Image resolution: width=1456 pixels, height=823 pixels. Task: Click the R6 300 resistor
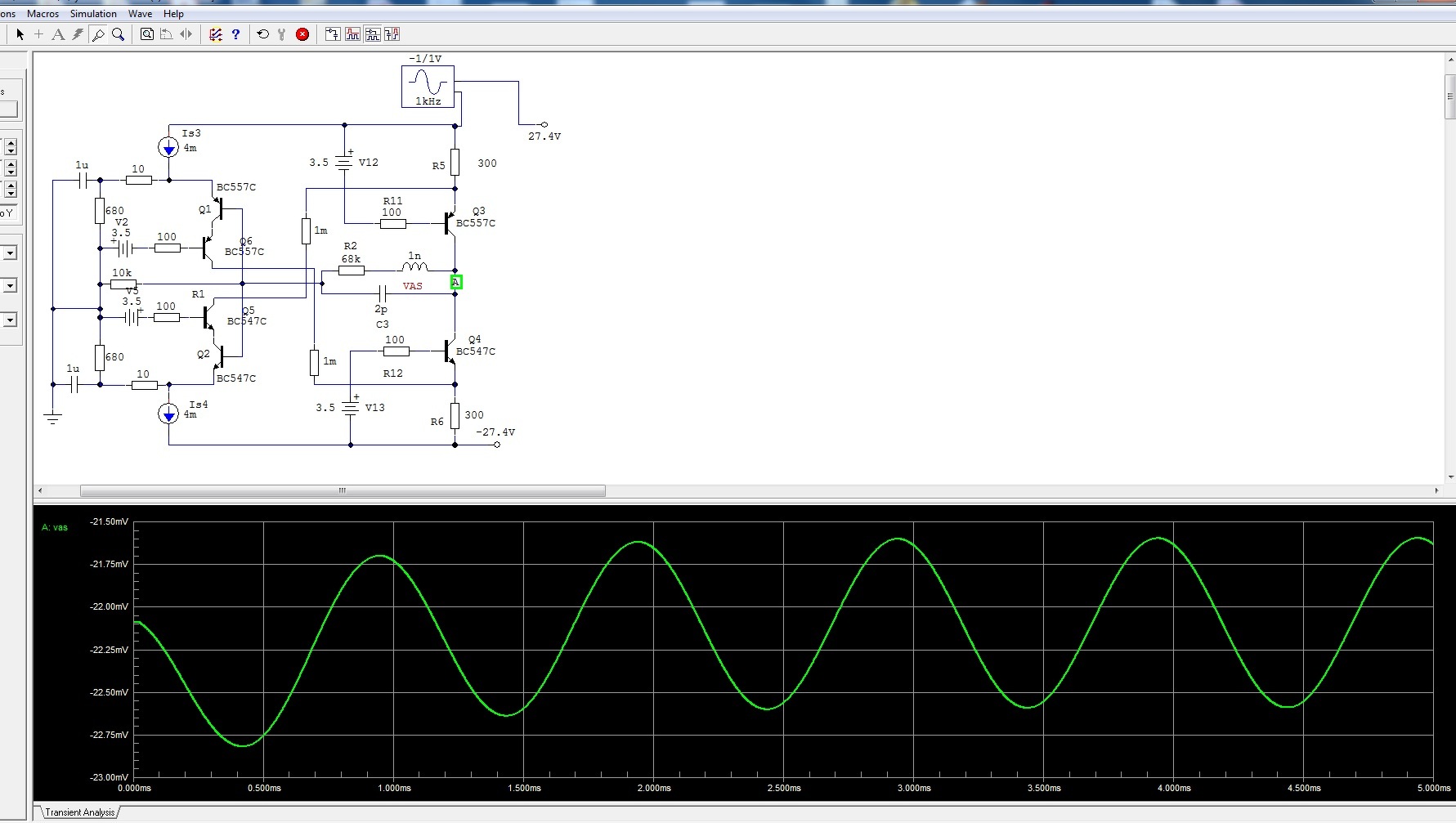tap(455, 415)
